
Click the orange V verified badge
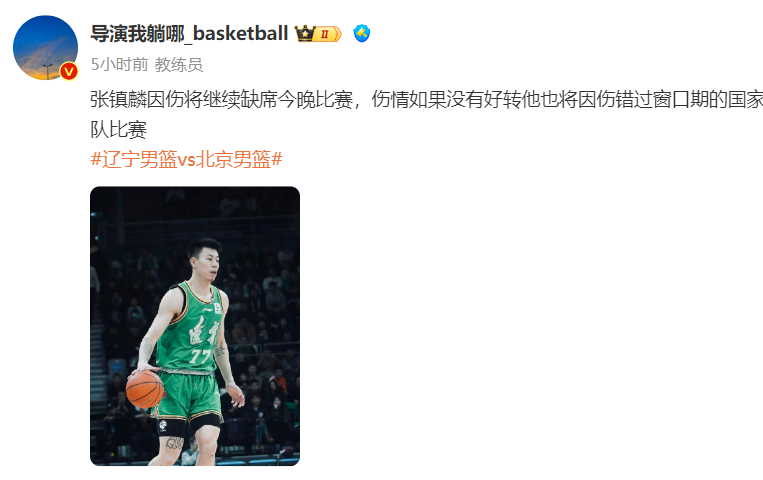(x=69, y=72)
